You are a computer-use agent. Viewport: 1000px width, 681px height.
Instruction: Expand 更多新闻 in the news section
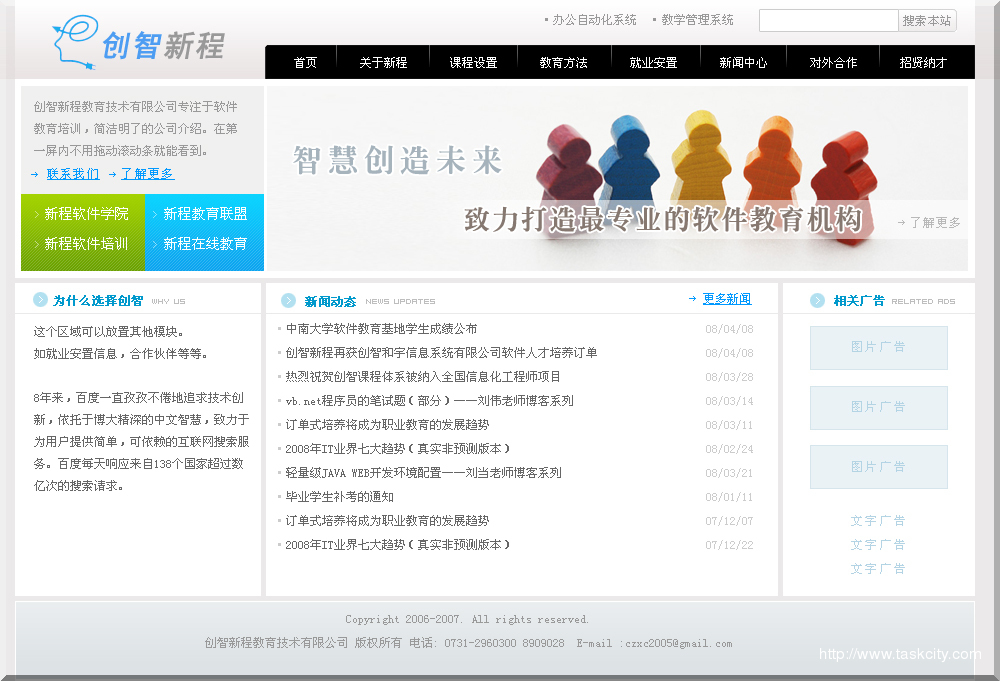click(727, 298)
